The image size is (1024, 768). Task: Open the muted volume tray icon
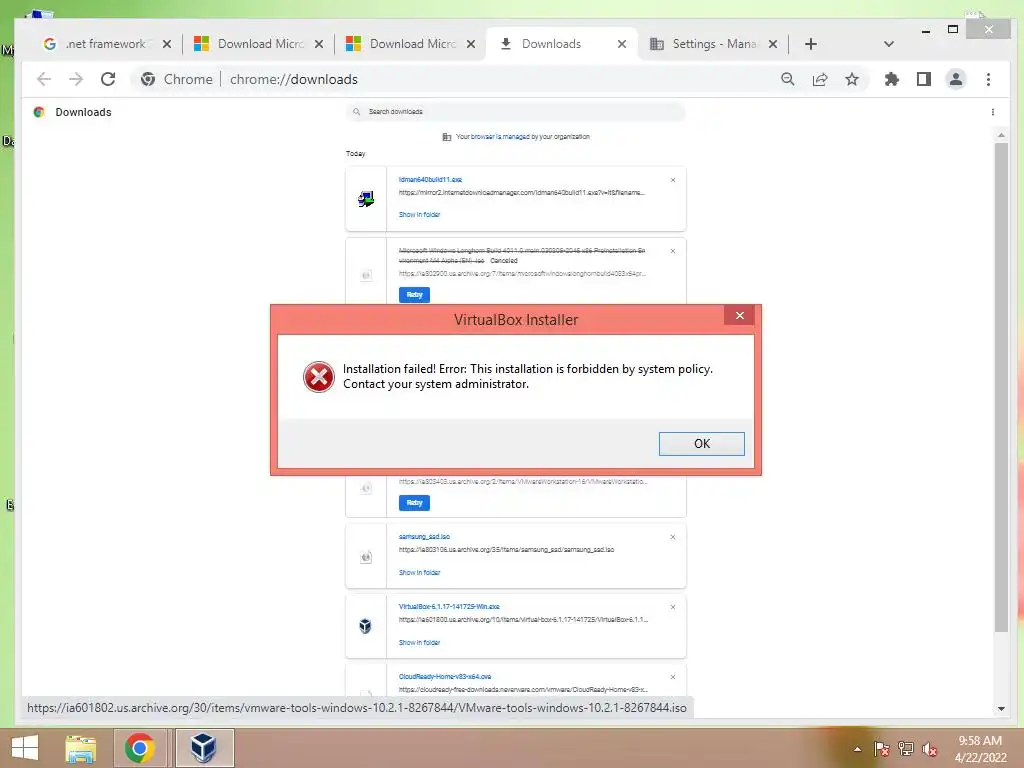[929, 749]
